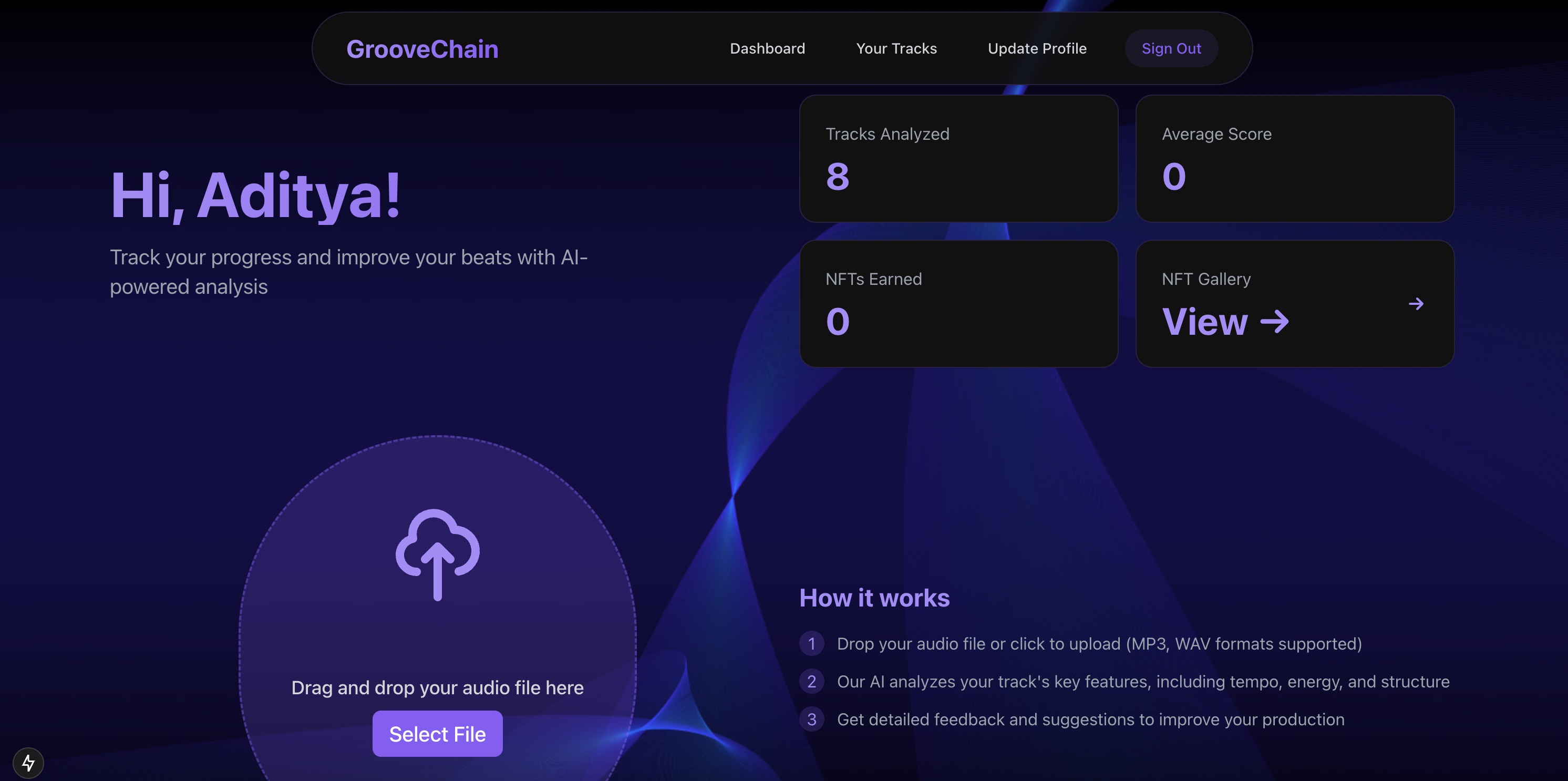The width and height of the screenshot is (1568, 781).
Task: Click the How it works heading
Action: click(x=874, y=598)
